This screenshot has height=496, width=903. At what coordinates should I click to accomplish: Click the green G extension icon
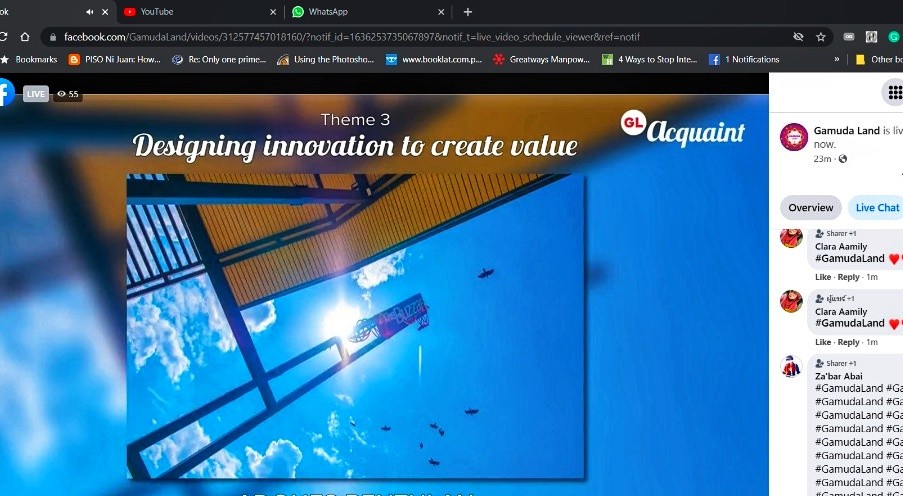893,37
